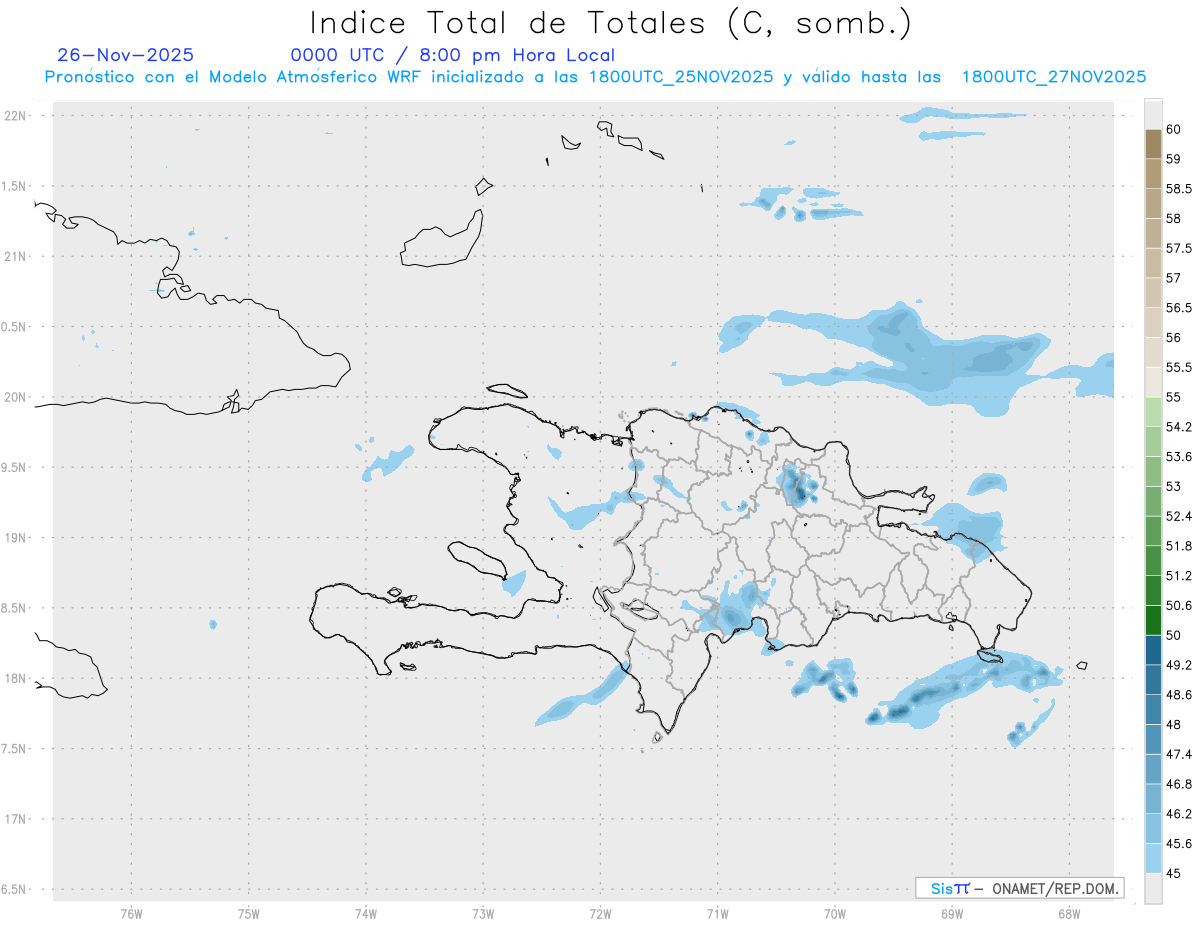Click colorbar value '45.6'

coord(1179,843)
